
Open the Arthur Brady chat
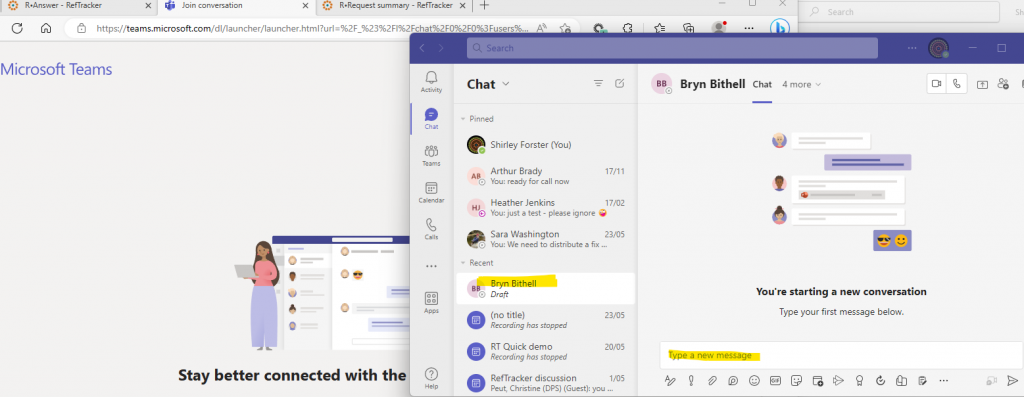[x=545, y=176]
